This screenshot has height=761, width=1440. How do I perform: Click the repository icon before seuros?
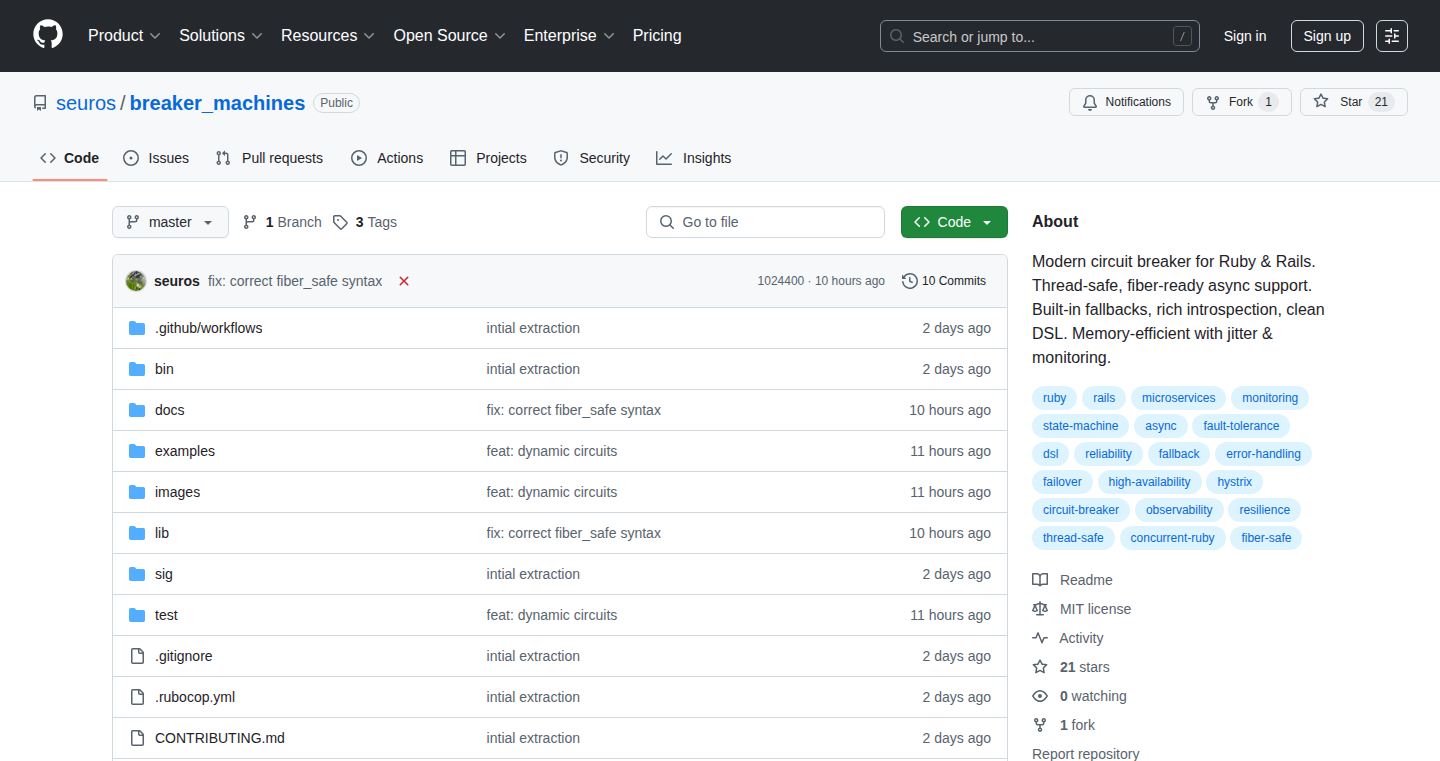[40, 103]
